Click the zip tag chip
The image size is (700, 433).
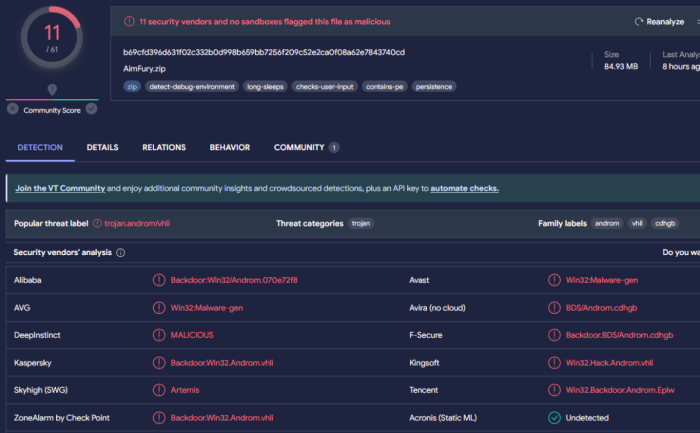132,87
